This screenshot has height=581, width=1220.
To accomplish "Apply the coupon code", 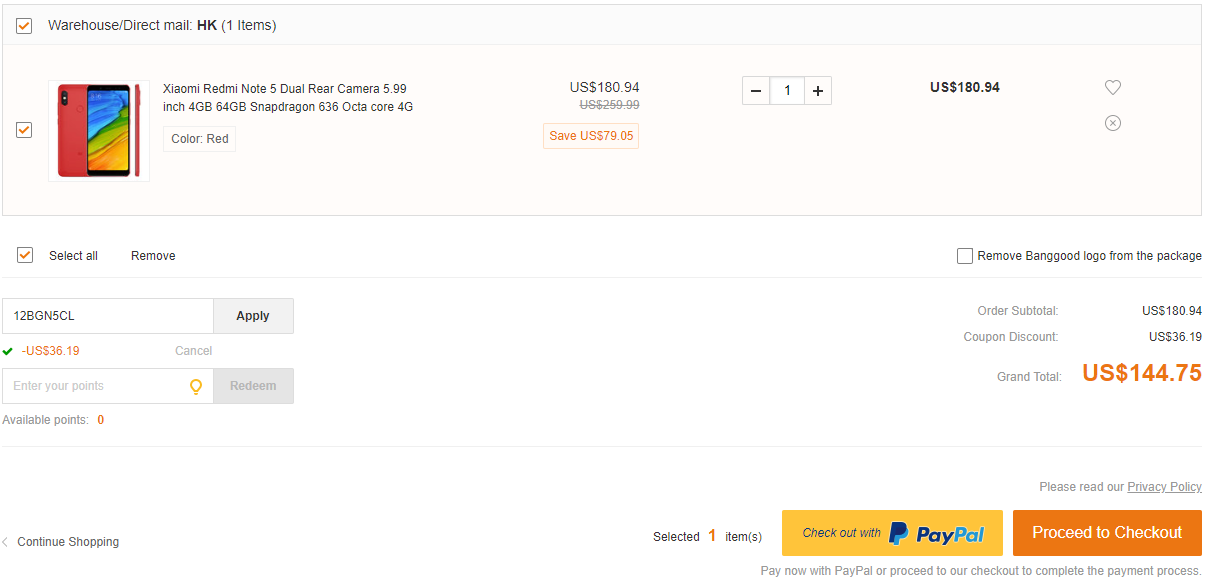I will [253, 316].
